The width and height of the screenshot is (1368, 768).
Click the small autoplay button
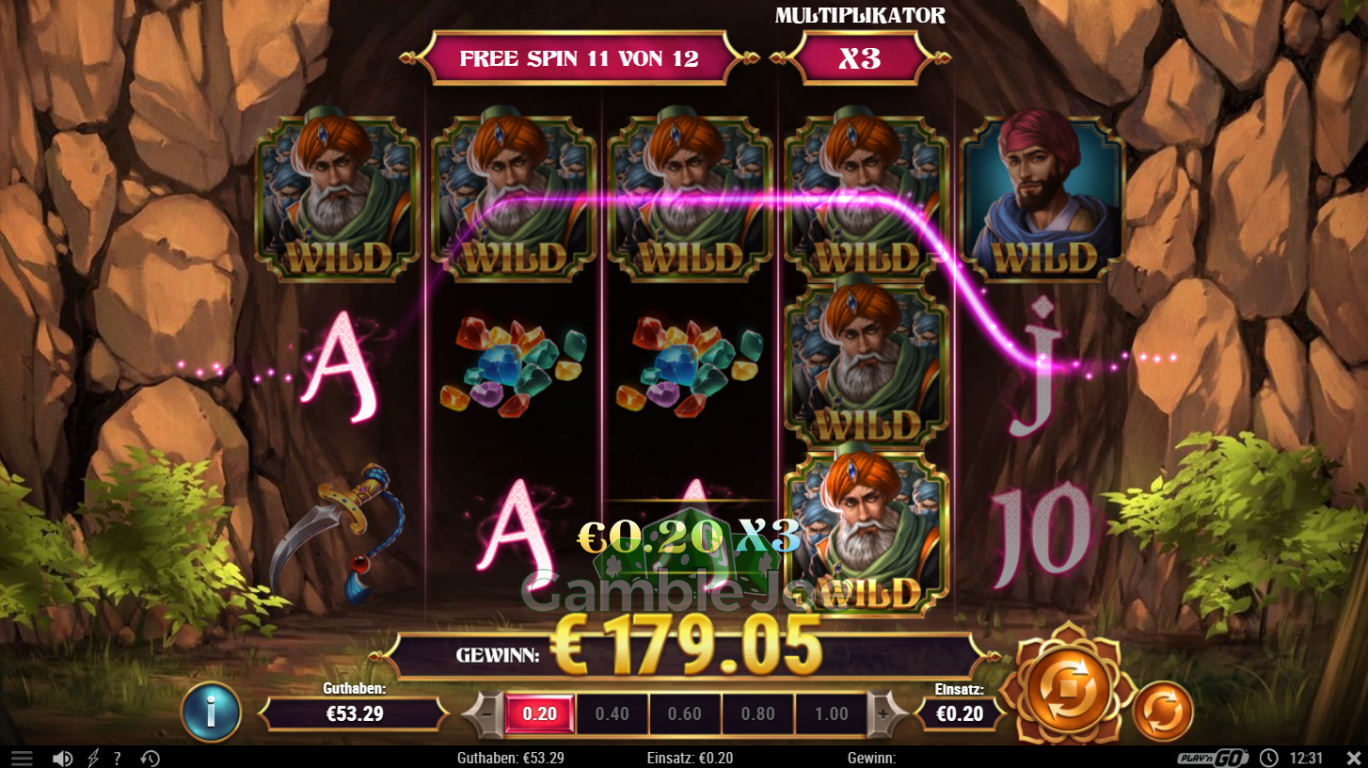click(1163, 711)
